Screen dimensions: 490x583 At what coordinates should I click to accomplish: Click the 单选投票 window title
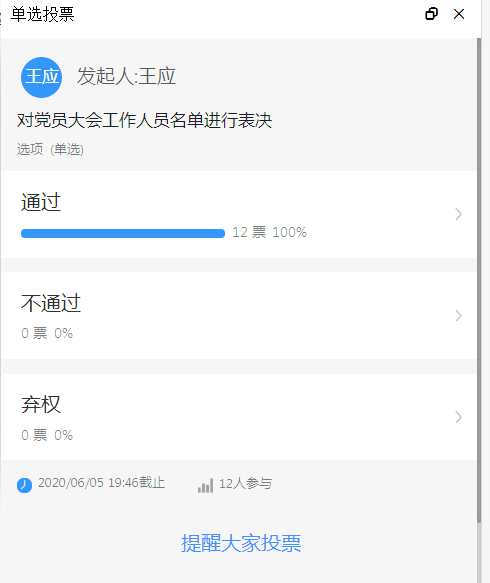(x=42, y=14)
